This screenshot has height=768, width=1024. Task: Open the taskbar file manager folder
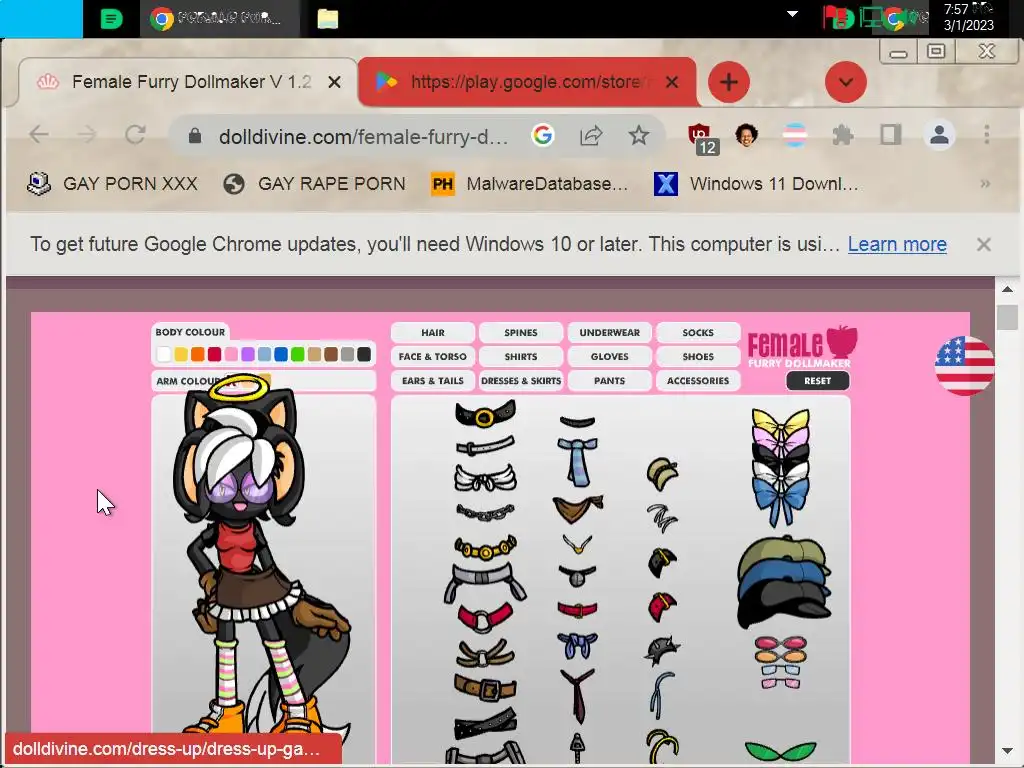tap(328, 19)
